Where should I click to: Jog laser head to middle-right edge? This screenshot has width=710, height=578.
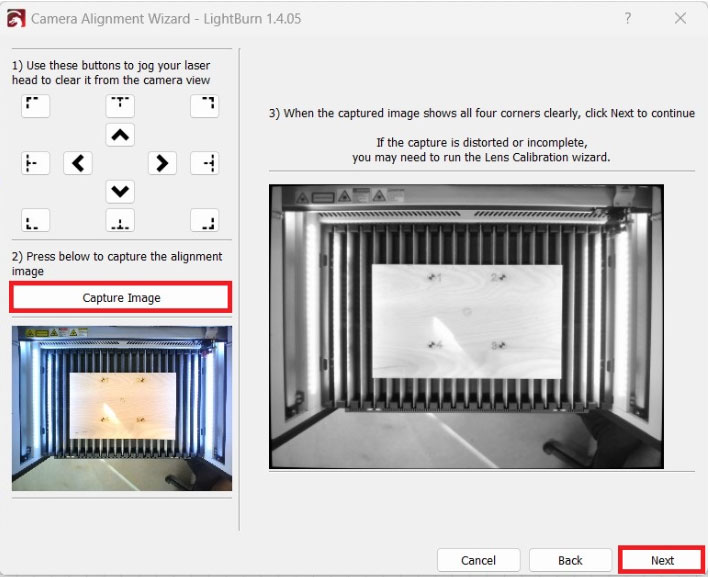coord(205,163)
